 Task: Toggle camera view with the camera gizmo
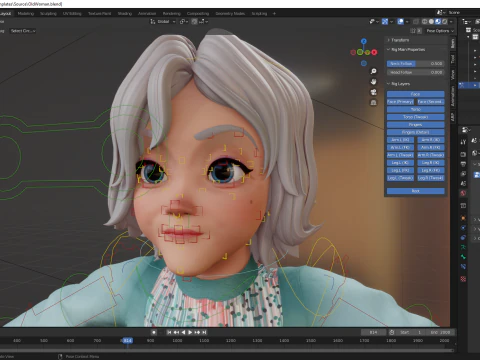point(373,92)
